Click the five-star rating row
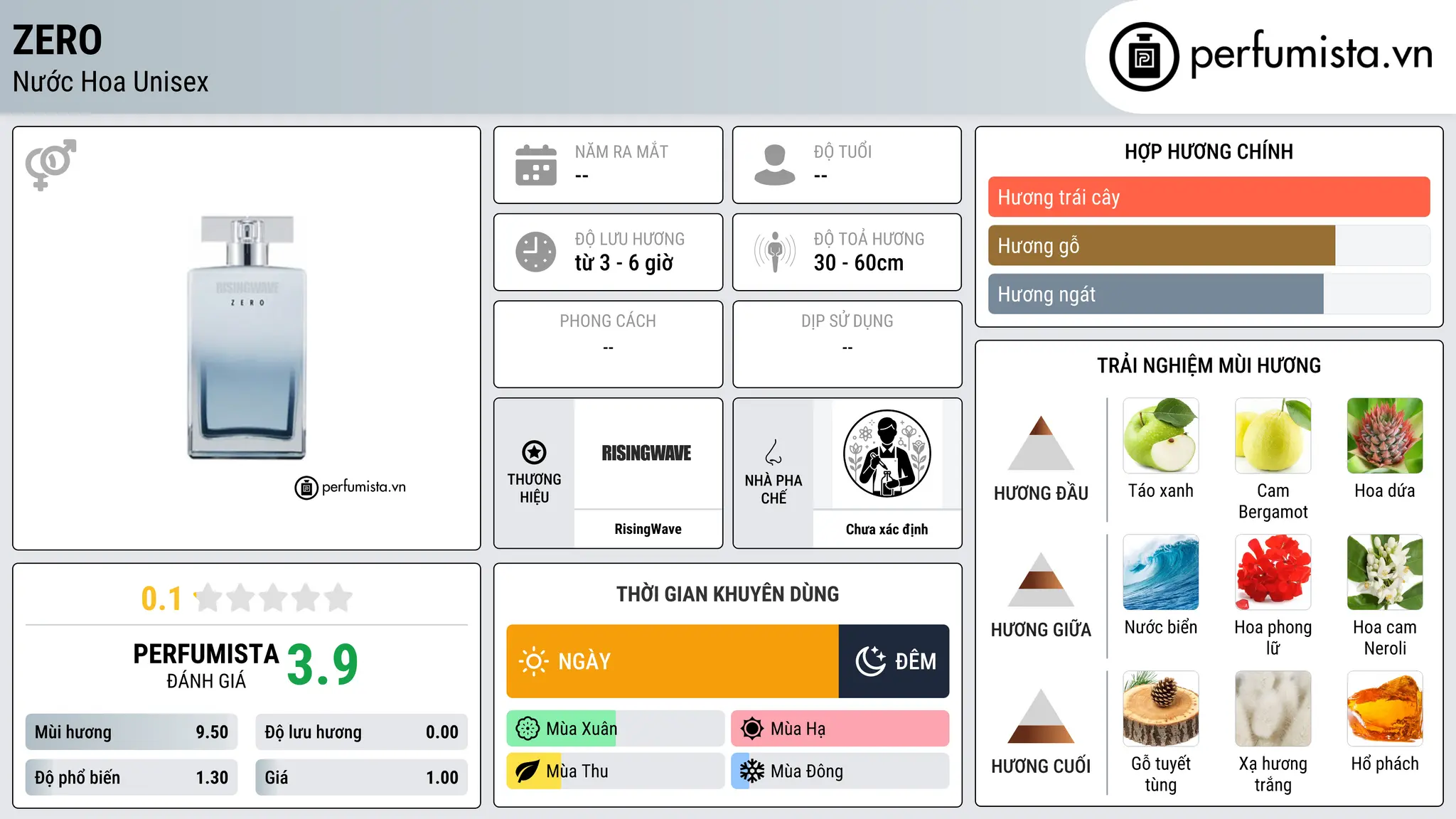Image resolution: width=1456 pixels, height=819 pixels. 273,598
